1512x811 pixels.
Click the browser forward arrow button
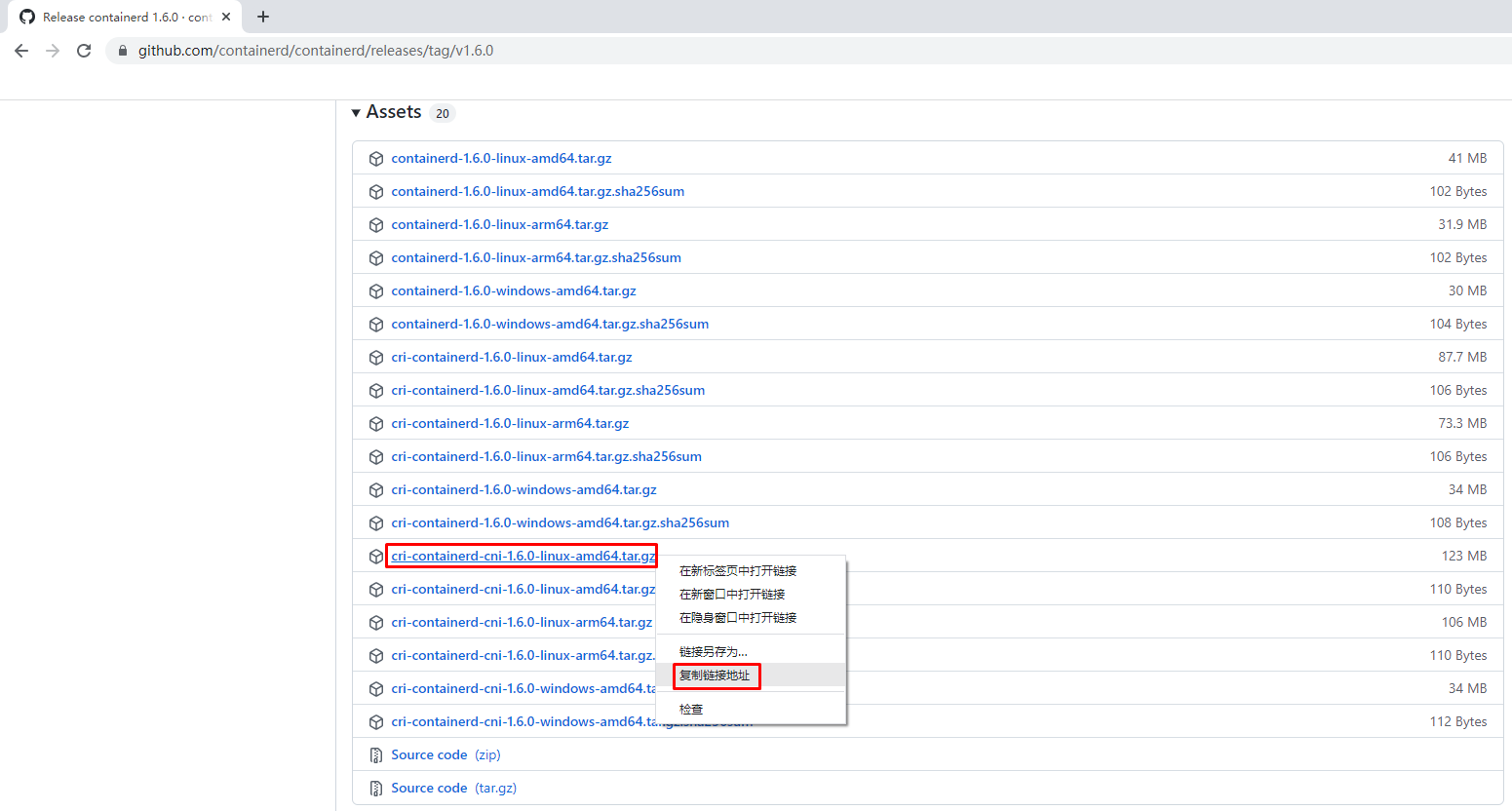[53, 51]
